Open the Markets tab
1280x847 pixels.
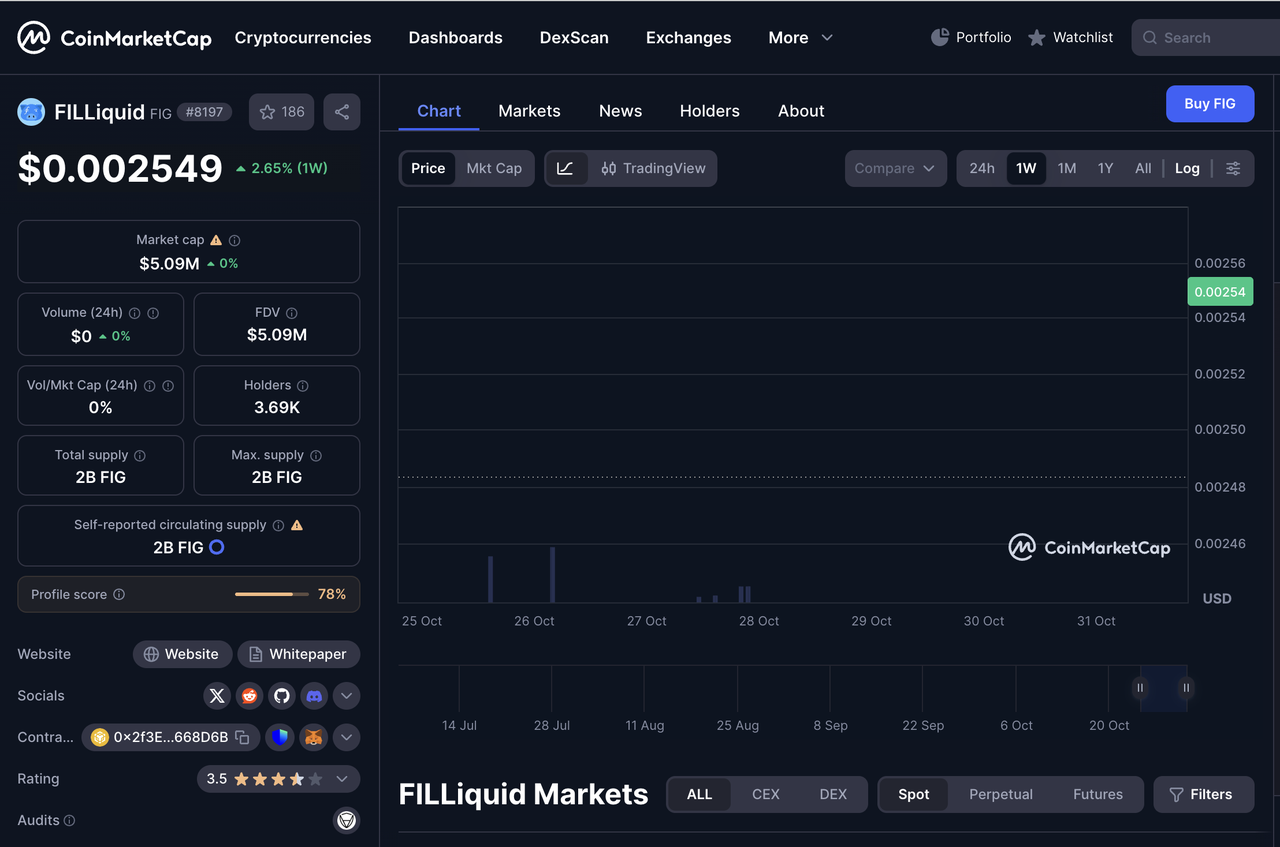529,111
